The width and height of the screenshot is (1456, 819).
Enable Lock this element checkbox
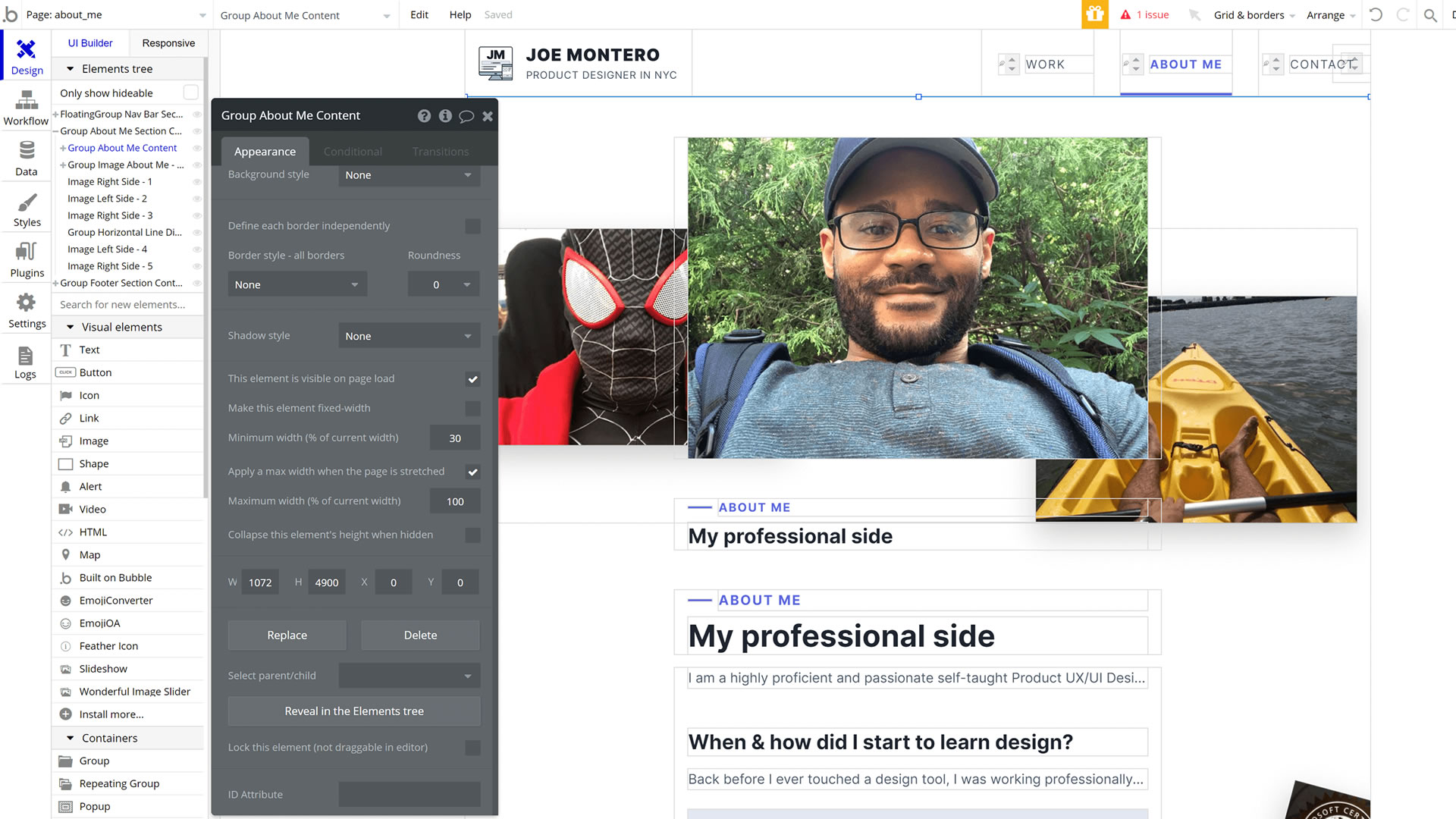tap(472, 748)
